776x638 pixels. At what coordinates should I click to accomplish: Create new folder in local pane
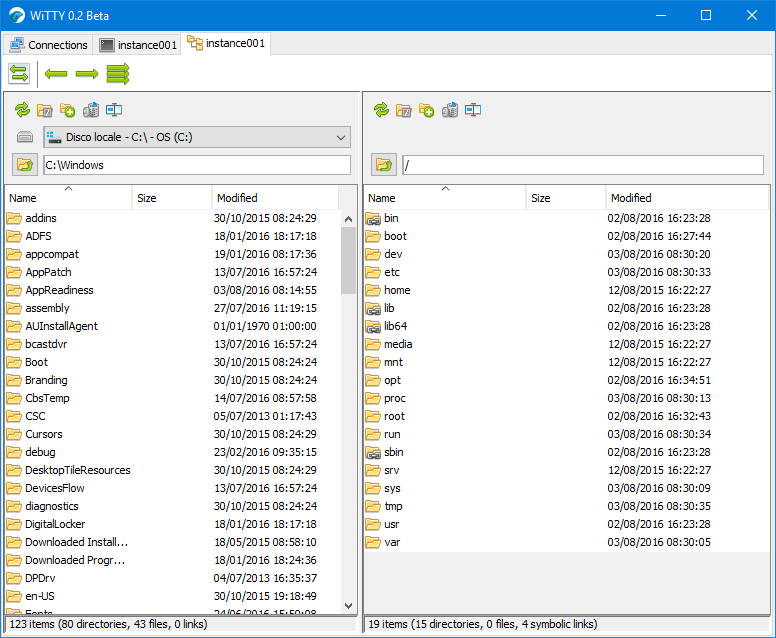pos(67,110)
